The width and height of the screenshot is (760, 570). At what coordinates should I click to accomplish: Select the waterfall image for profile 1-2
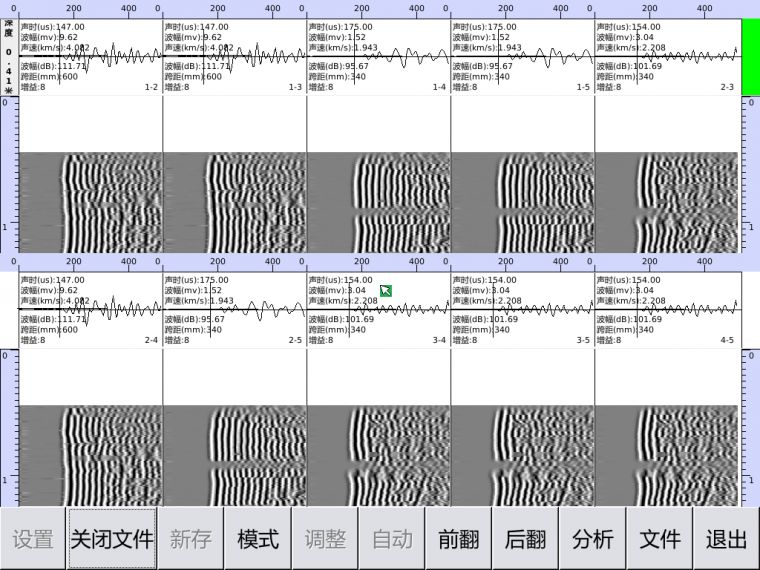[x=90, y=175]
